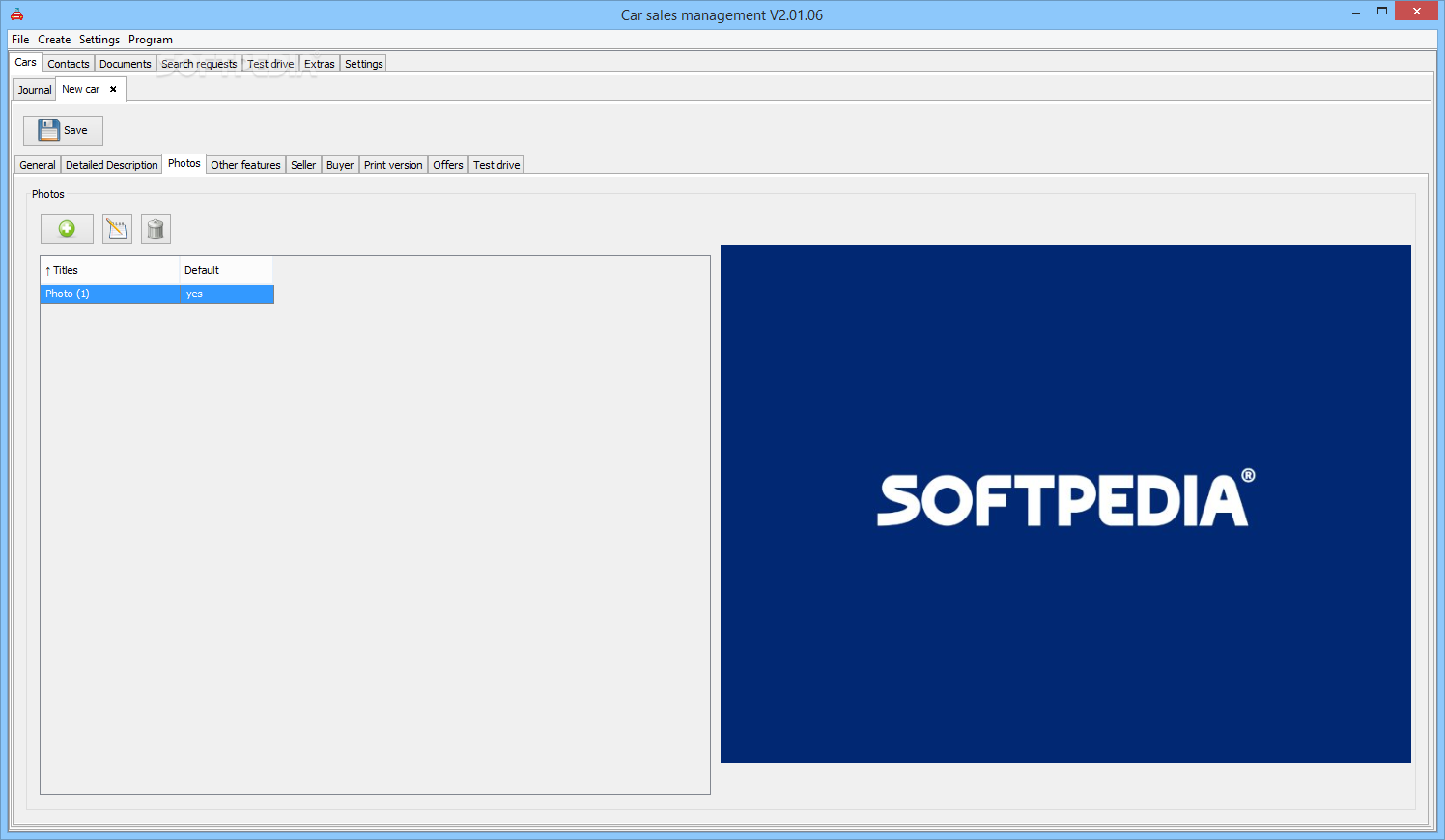Image resolution: width=1445 pixels, height=840 pixels.
Task: Open the Create menu
Action: click(x=54, y=40)
